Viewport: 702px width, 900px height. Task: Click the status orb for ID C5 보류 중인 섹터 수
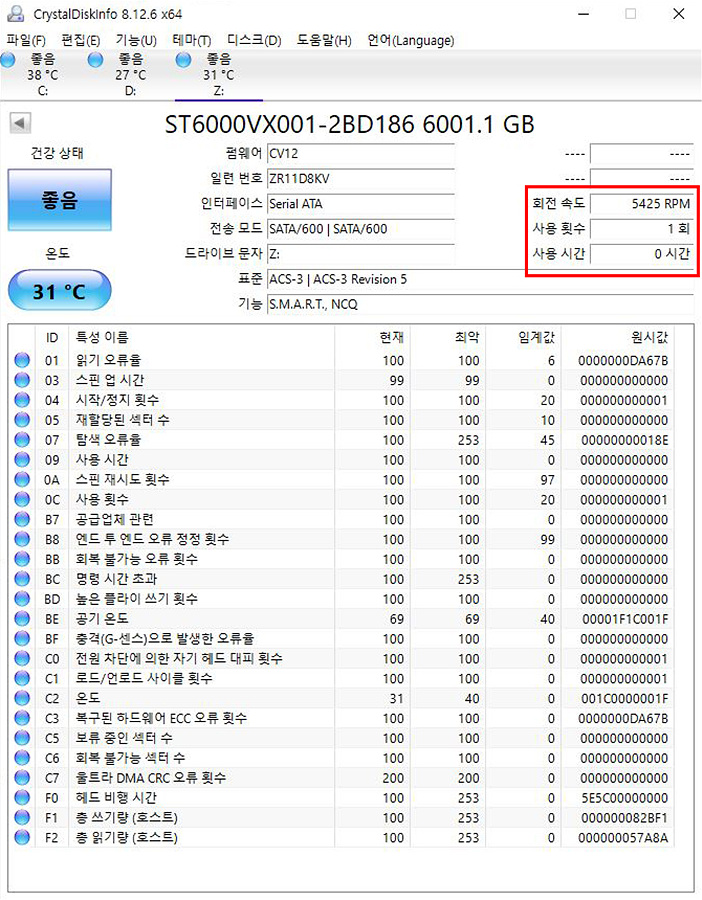click(22, 738)
